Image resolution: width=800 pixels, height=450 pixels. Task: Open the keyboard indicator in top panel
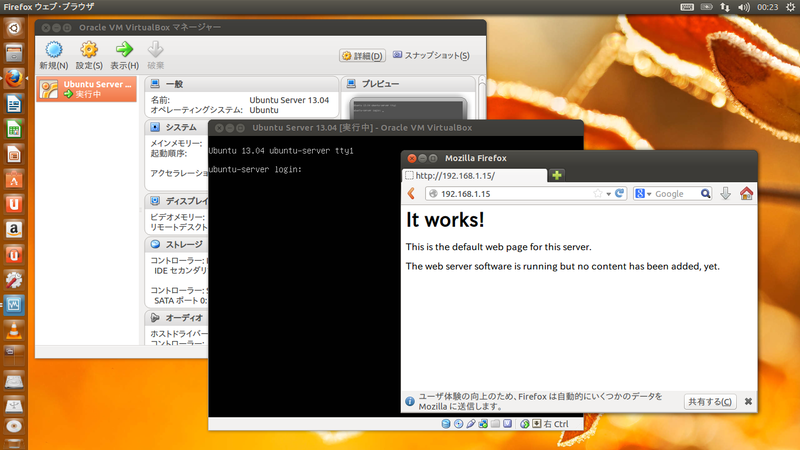(687, 7)
